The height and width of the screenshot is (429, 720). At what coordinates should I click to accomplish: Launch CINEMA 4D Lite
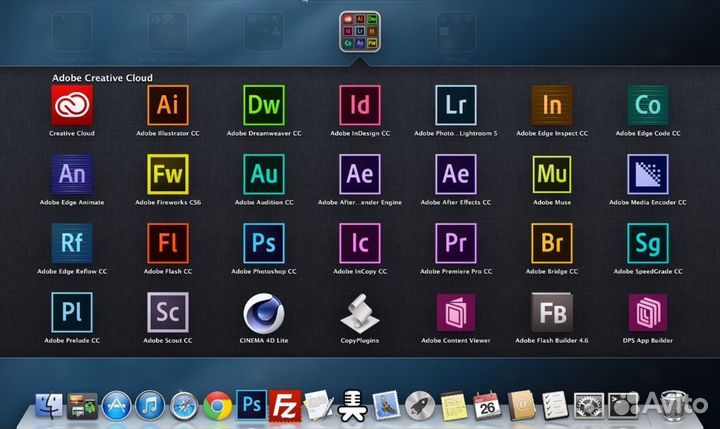pos(264,314)
